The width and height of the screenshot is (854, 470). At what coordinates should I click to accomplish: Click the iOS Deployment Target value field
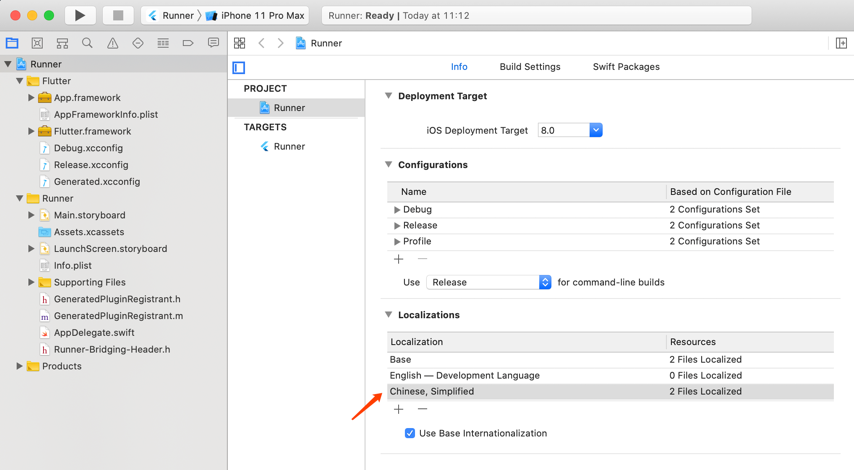click(564, 130)
